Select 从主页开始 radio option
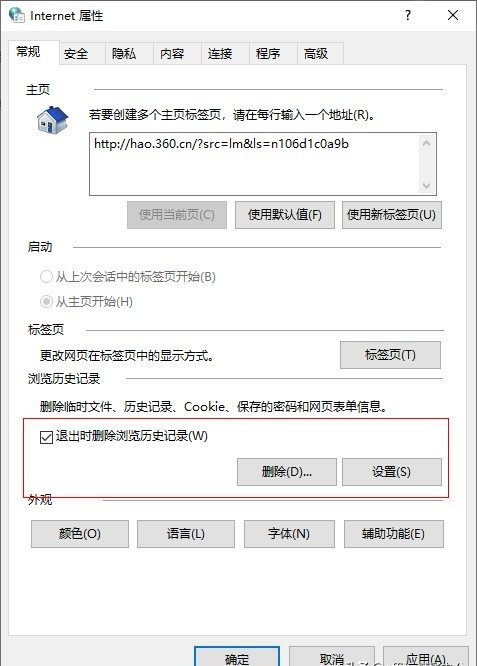 46,302
